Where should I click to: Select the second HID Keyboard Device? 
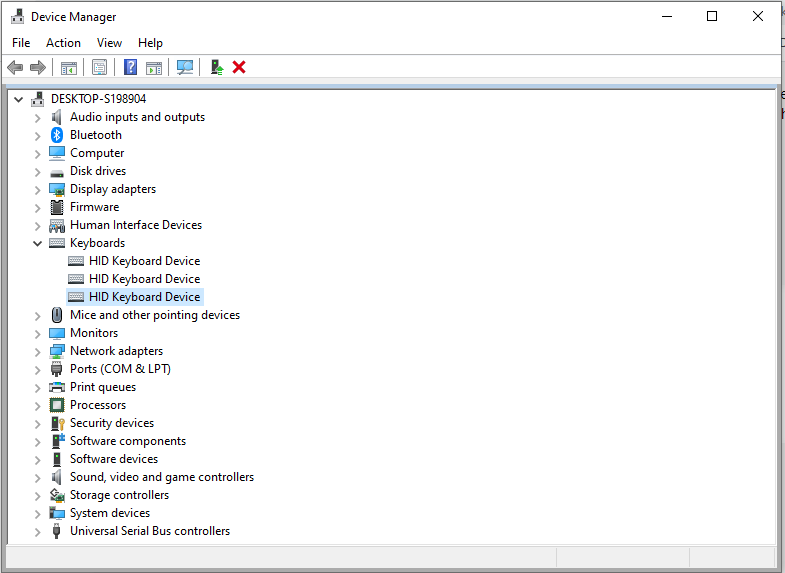click(145, 279)
